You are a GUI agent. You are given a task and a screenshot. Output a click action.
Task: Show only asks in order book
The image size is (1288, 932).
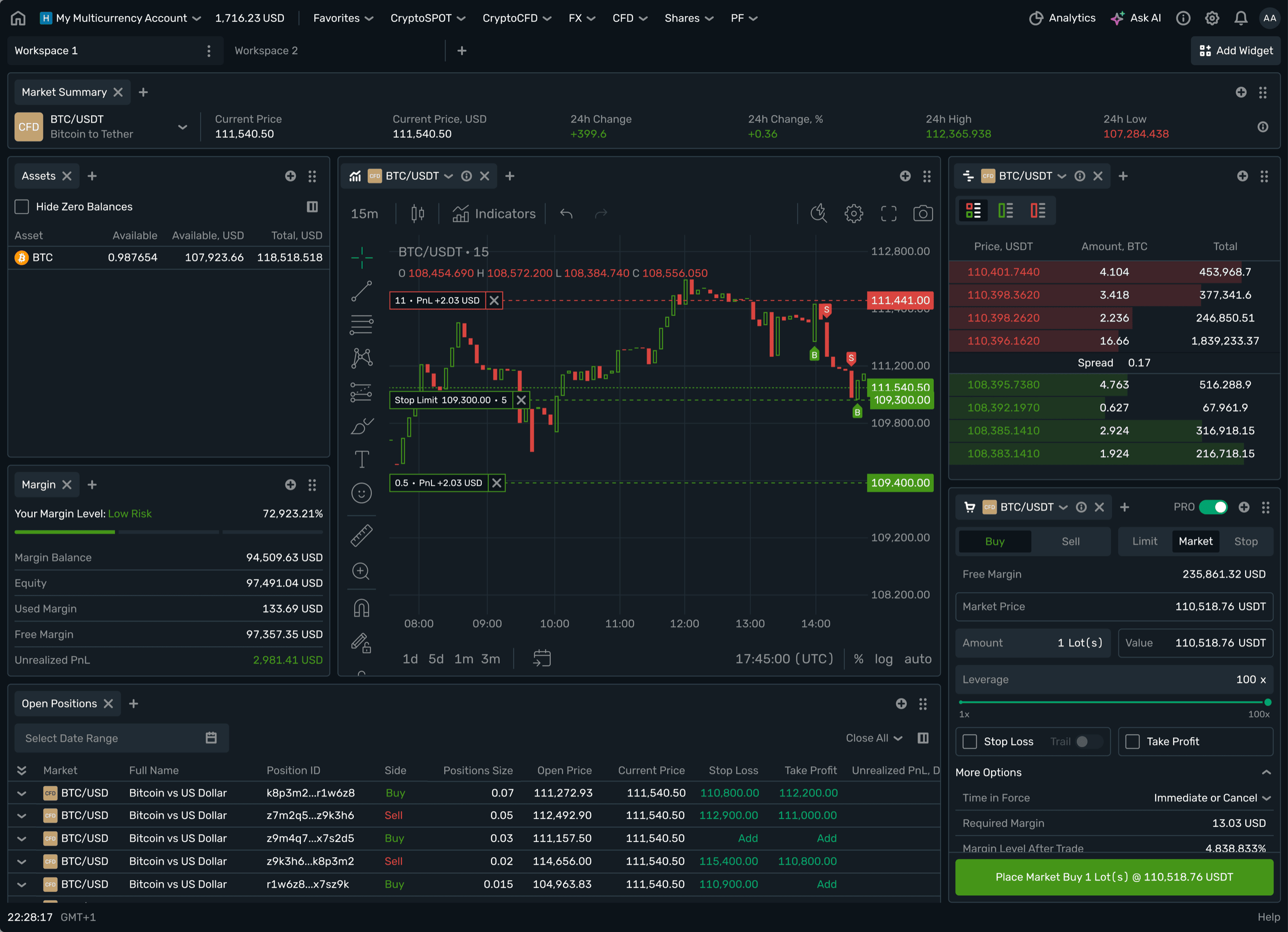(1037, 211)
